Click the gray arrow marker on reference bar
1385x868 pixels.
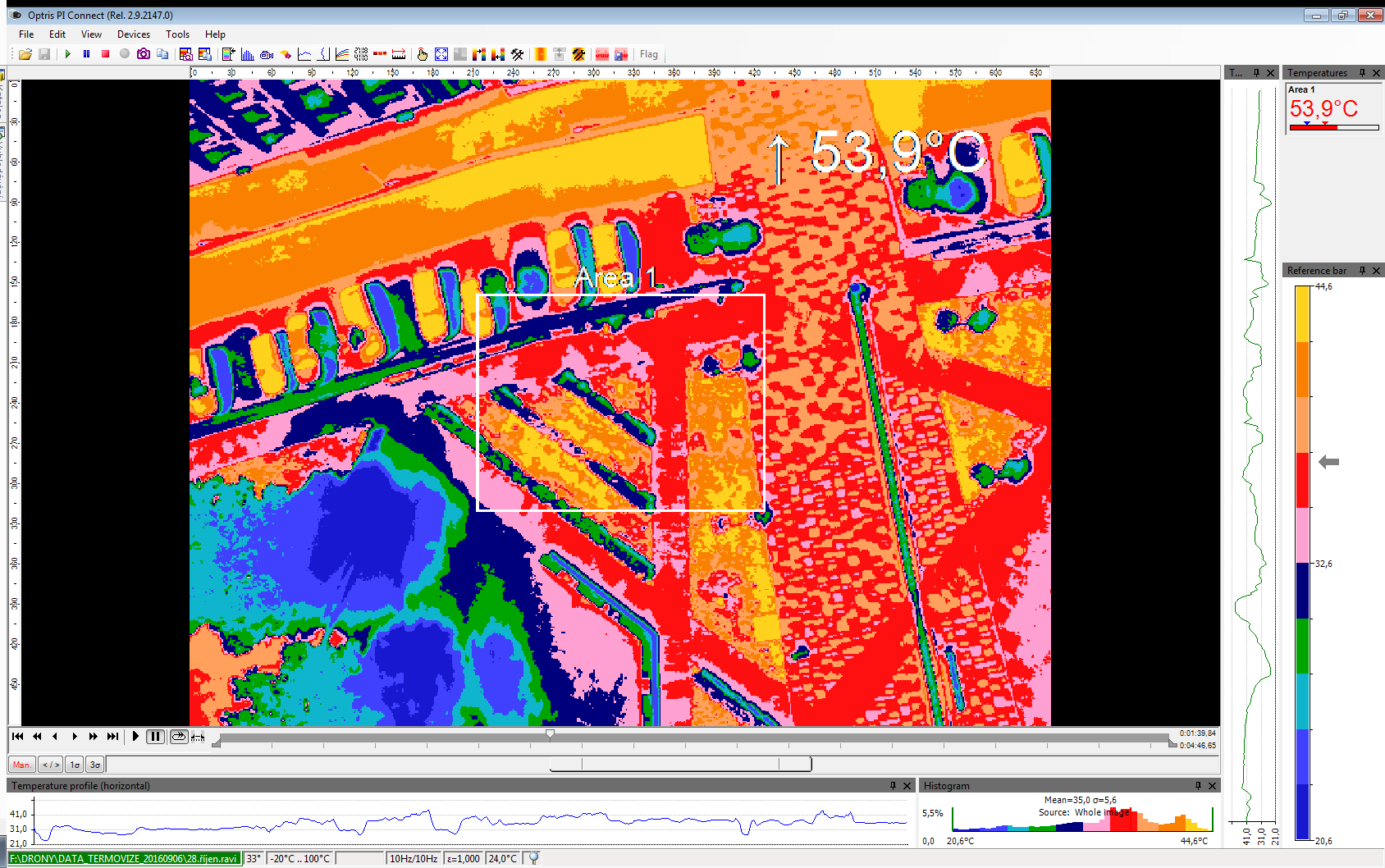click(1328, 462)
